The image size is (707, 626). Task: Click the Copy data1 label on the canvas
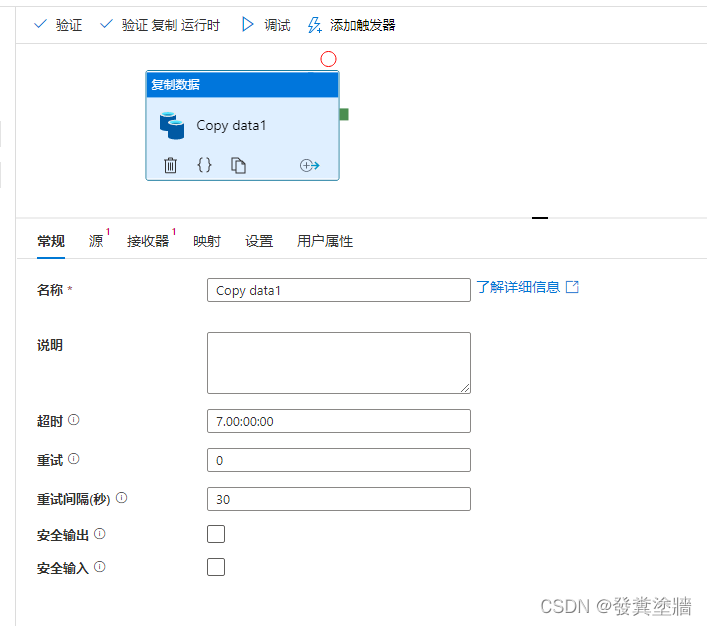pos(231,125)
